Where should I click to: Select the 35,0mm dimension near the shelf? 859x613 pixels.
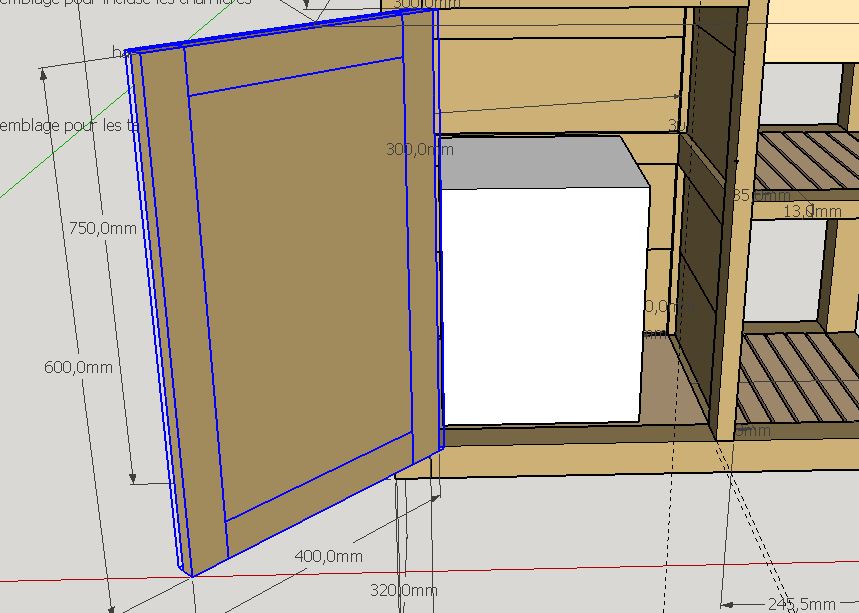click(763, 195)
